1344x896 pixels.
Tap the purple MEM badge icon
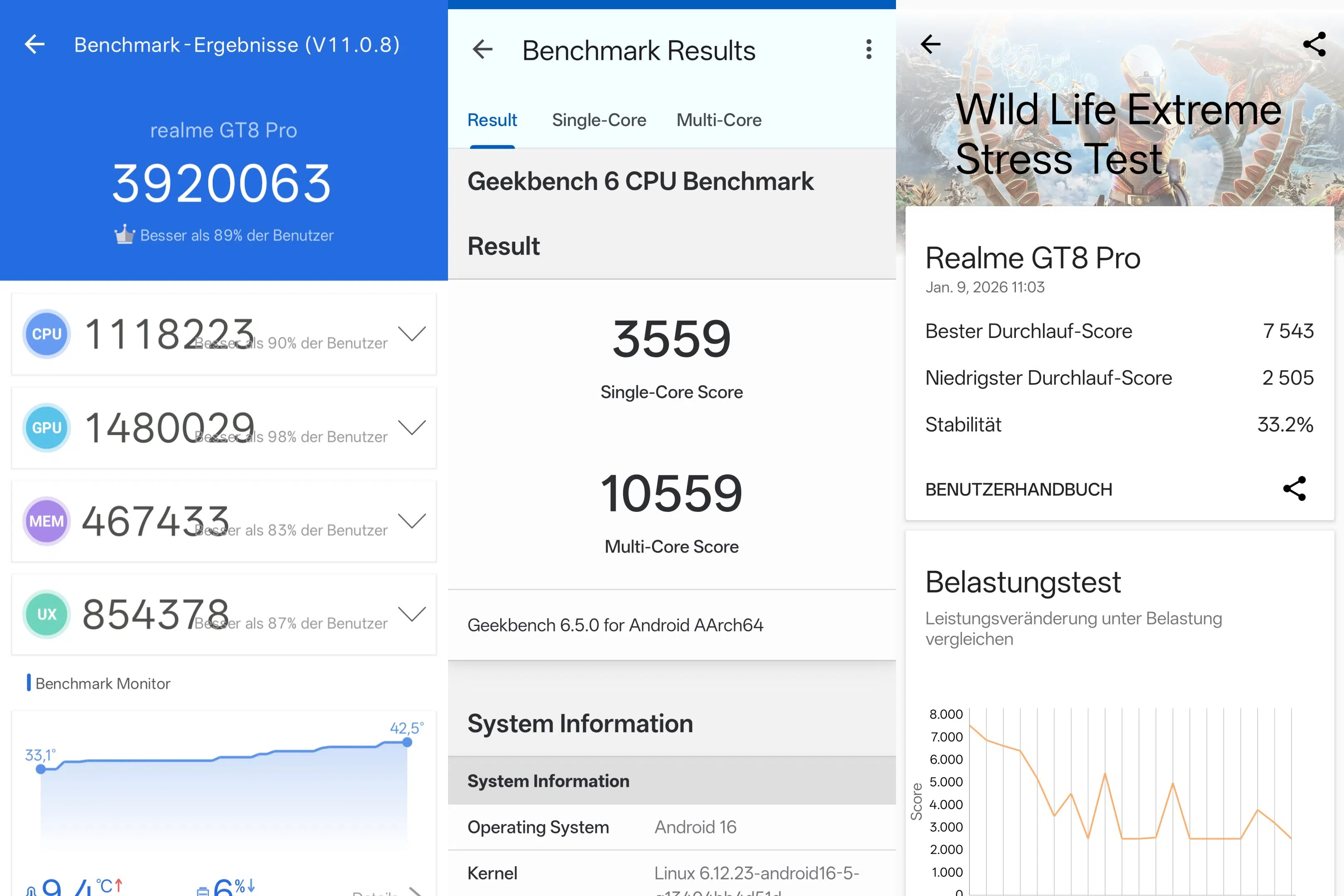click(x=47, y=521)
